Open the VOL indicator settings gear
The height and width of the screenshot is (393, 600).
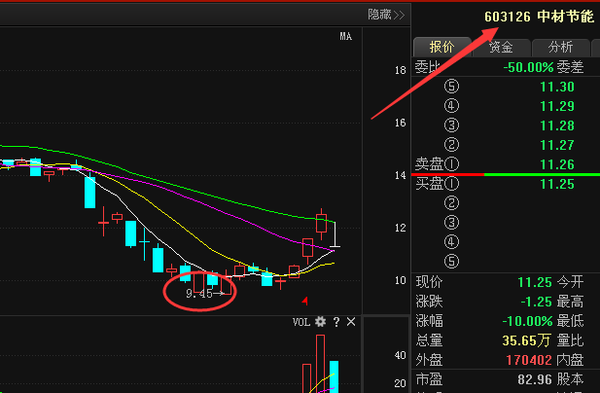[x=320, y=322]
